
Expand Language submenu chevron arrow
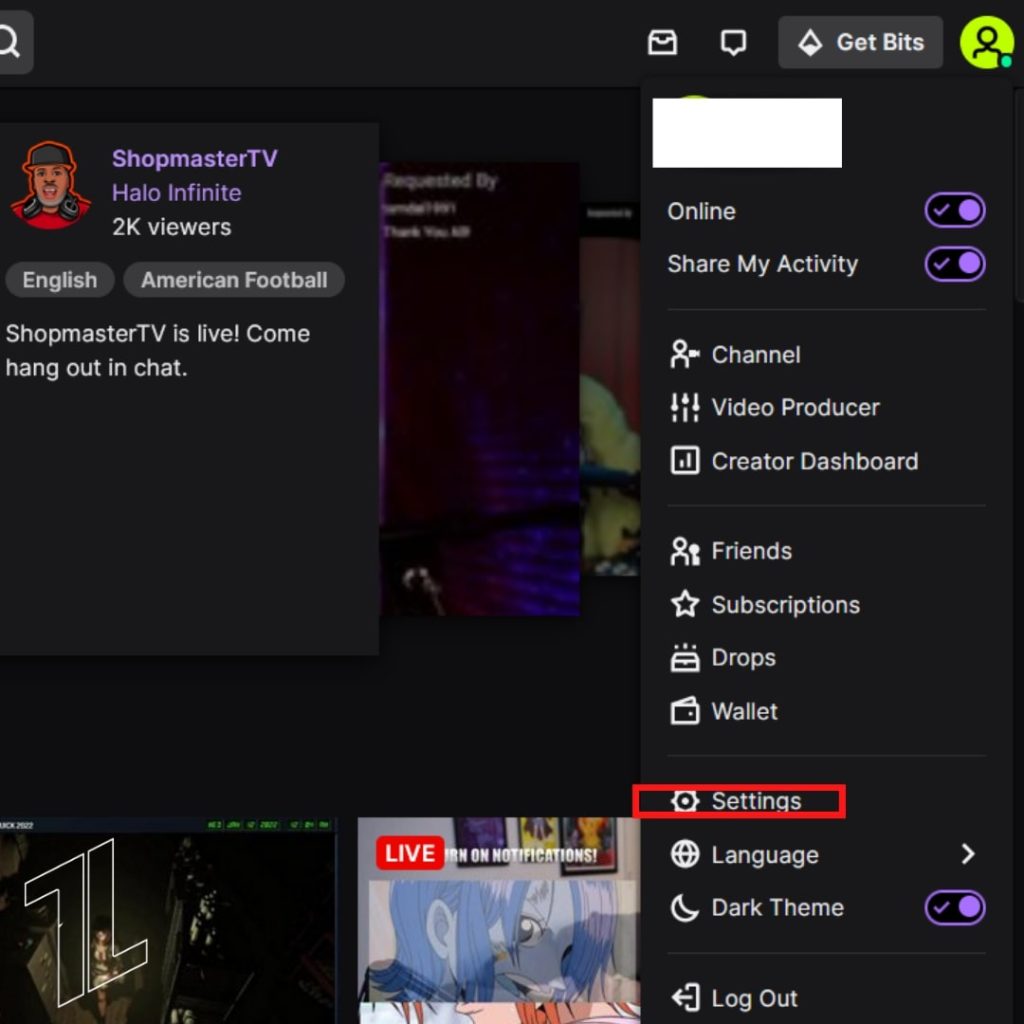(968, 854)
